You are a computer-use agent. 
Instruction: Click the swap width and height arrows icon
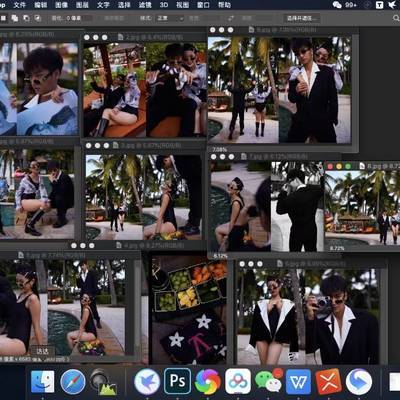click(231, 18)
